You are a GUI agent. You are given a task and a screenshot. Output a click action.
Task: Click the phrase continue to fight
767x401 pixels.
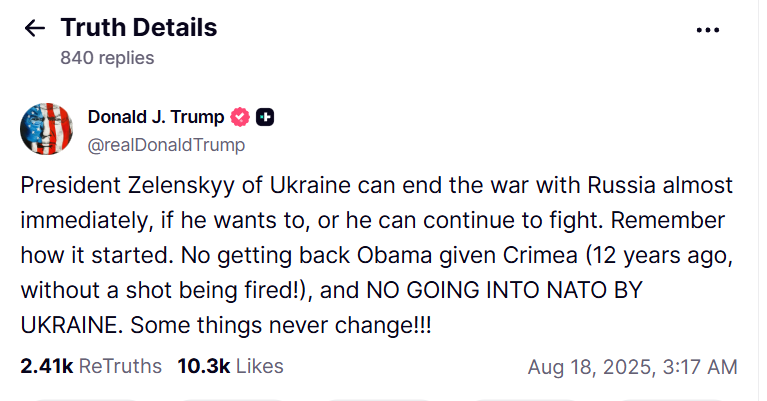[x=514, y=221]
